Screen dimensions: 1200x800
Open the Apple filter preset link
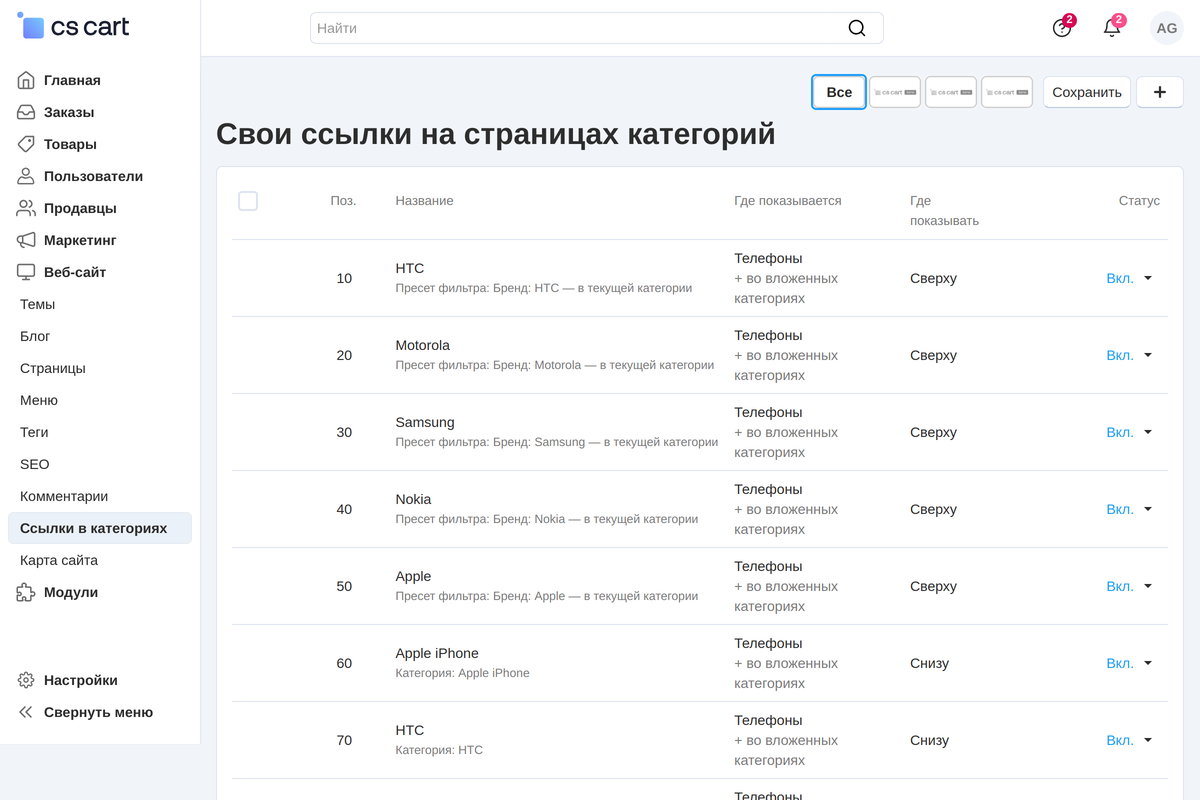pos(413,576)
